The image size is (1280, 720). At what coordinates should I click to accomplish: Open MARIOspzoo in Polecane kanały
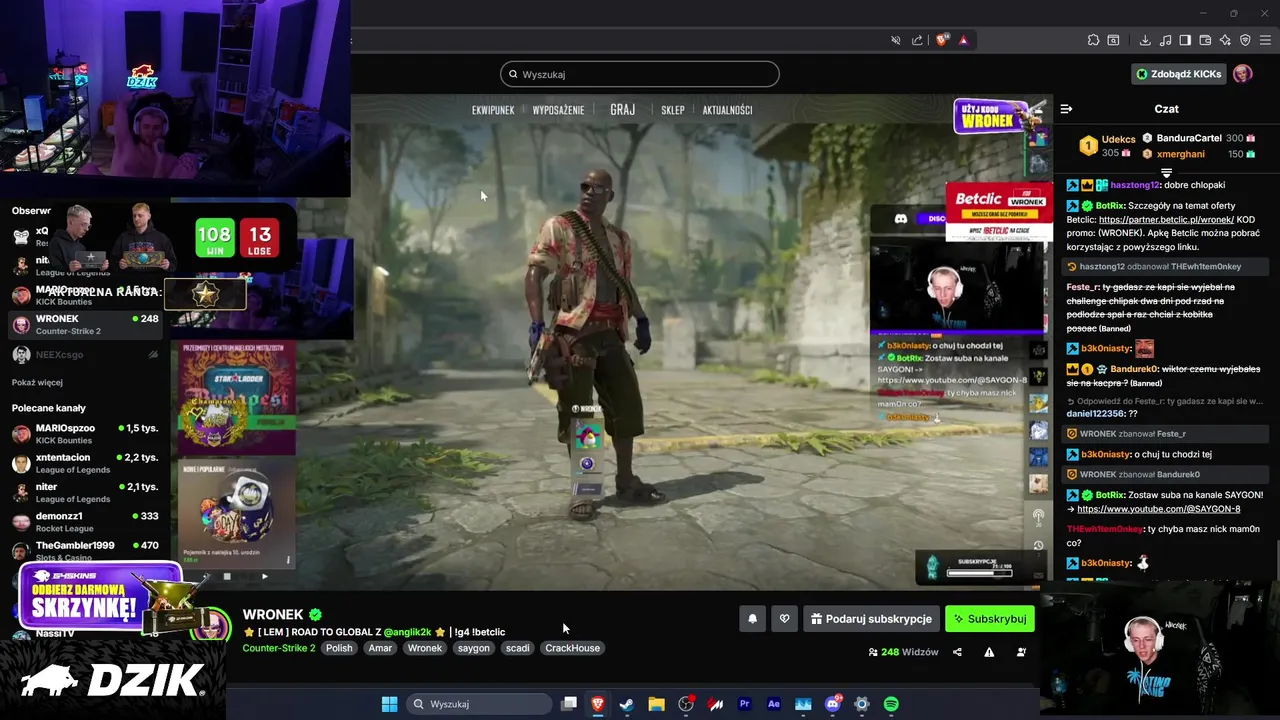point(85,434)
